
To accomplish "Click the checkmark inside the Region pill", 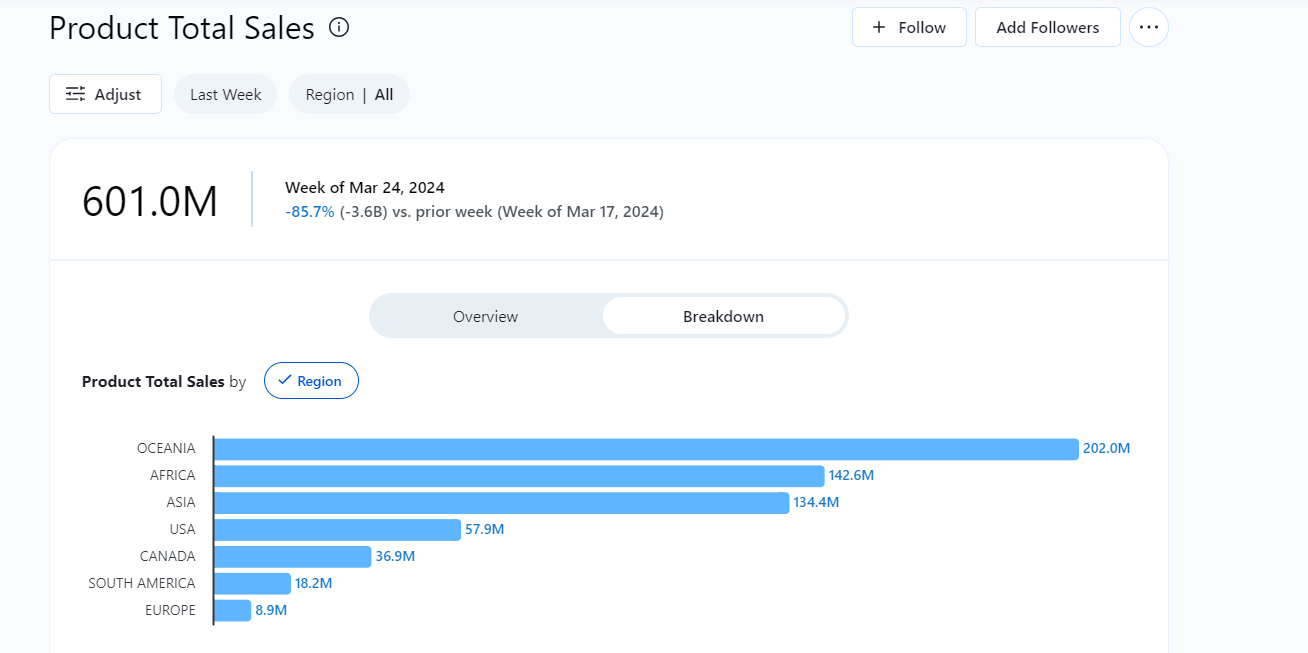I will pos(285,380).
